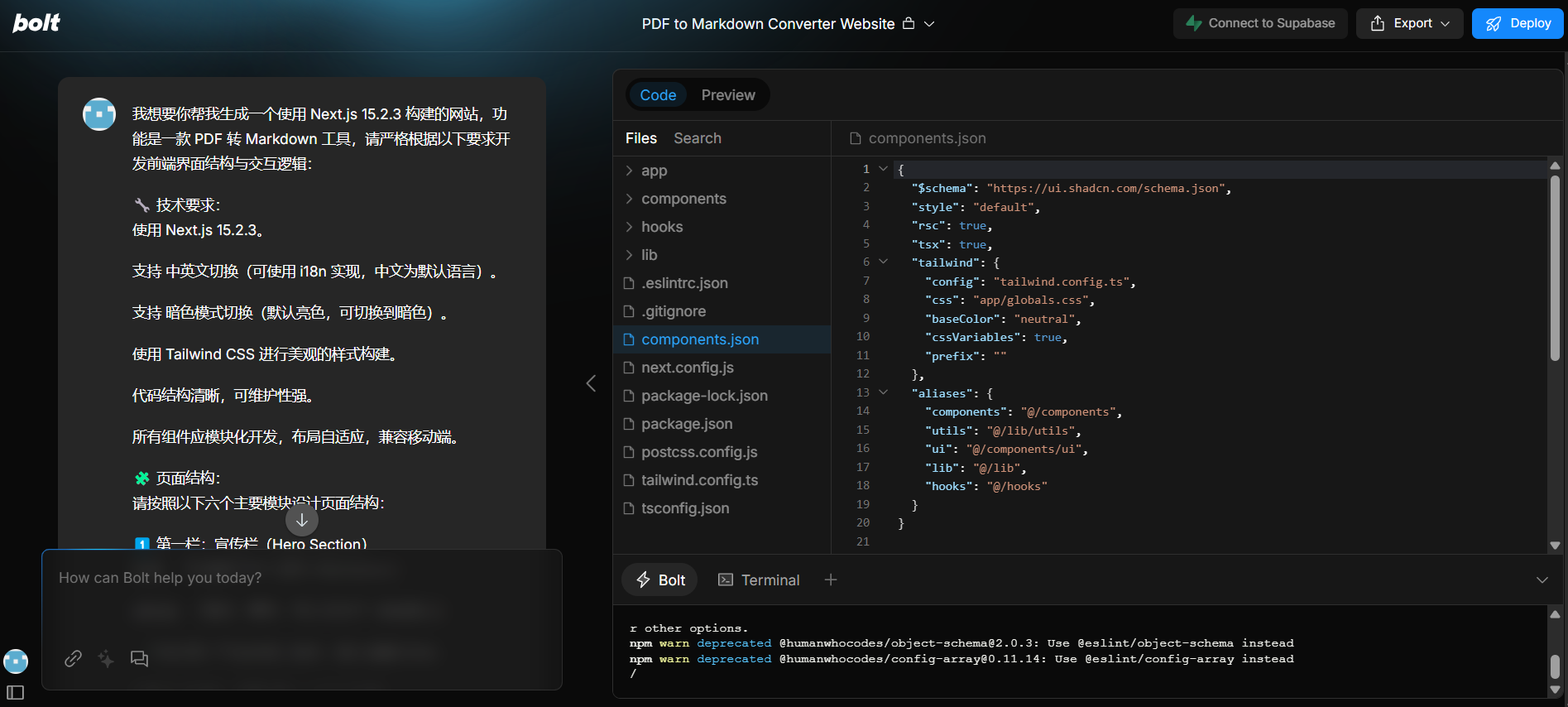The image size is (1568, 707).
Task: Open next.config.js file
Action: pyautogui.click(x=722, y=368)
